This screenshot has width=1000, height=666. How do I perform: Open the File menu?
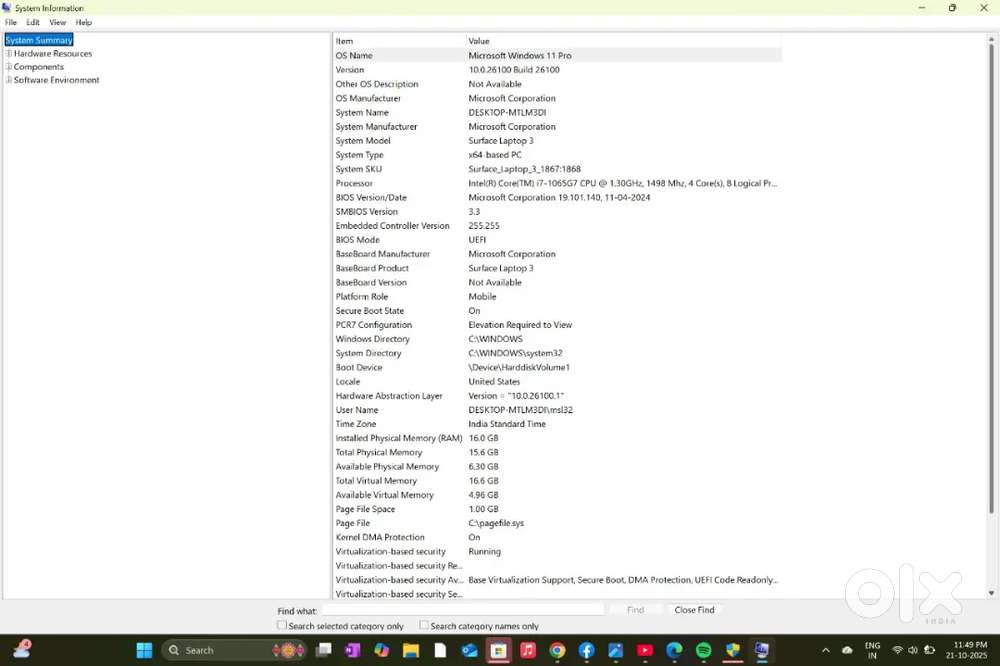pyautogui.click(x=11, y=22)
